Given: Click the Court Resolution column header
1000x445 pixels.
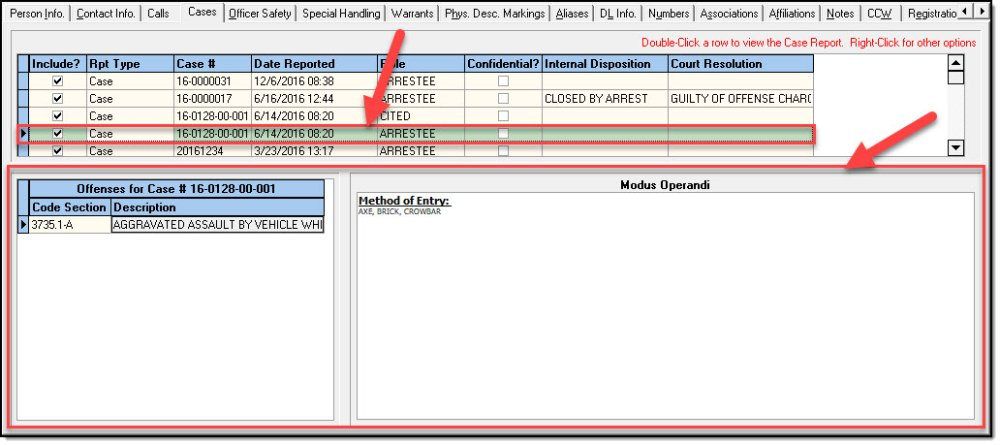Looking at the screenshot, I should [x=739, y=64].
